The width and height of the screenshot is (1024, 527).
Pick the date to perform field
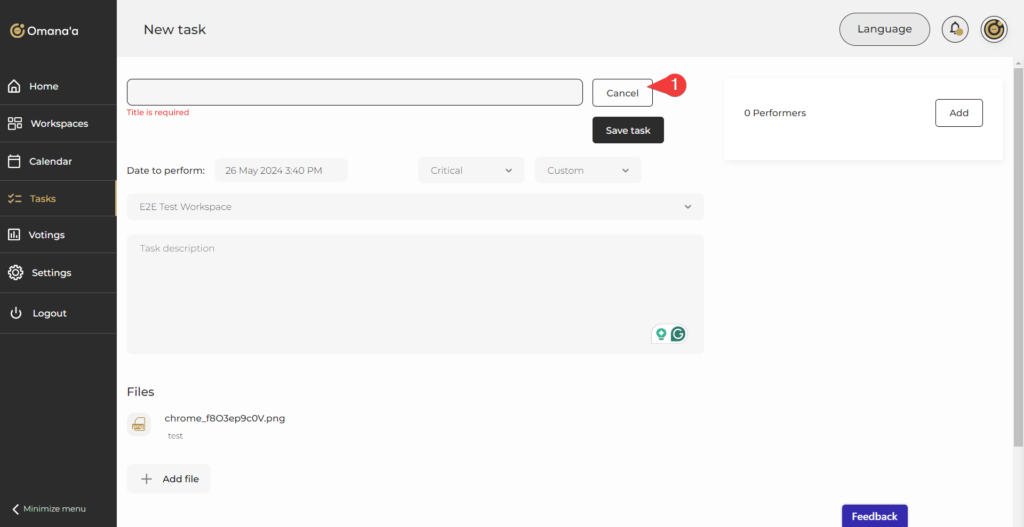280,170
